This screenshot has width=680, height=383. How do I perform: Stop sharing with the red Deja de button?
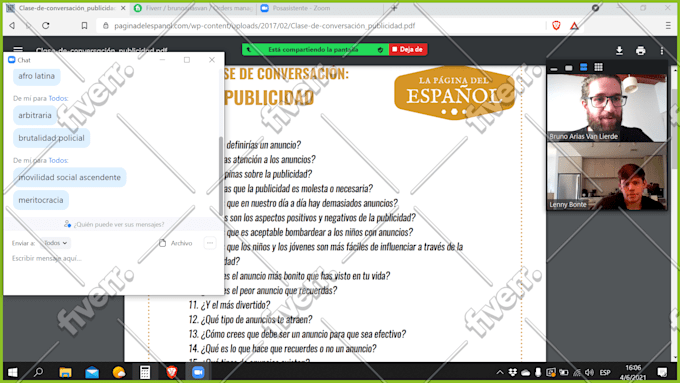[x=408, y=49]
